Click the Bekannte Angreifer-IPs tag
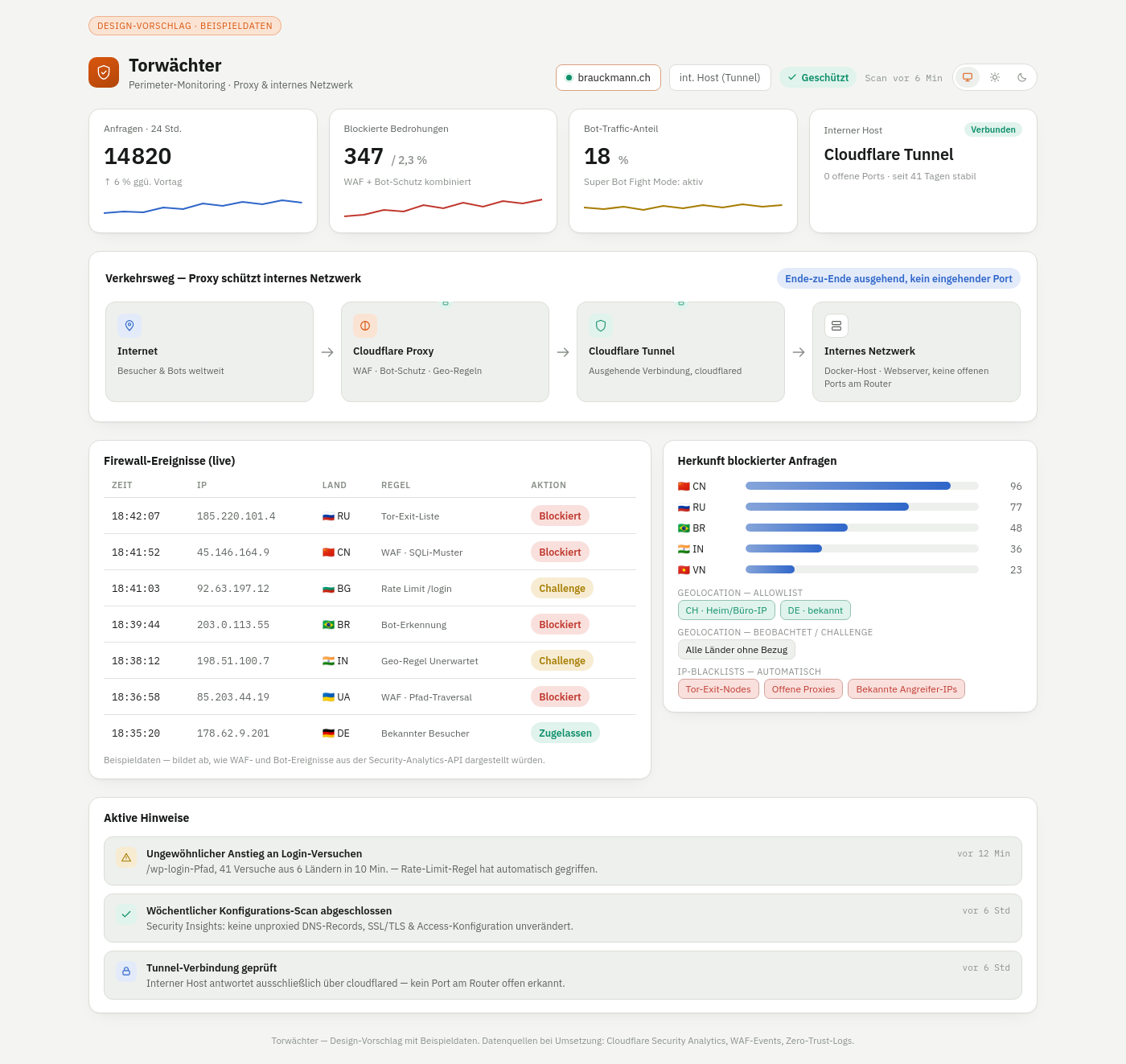 906,689
